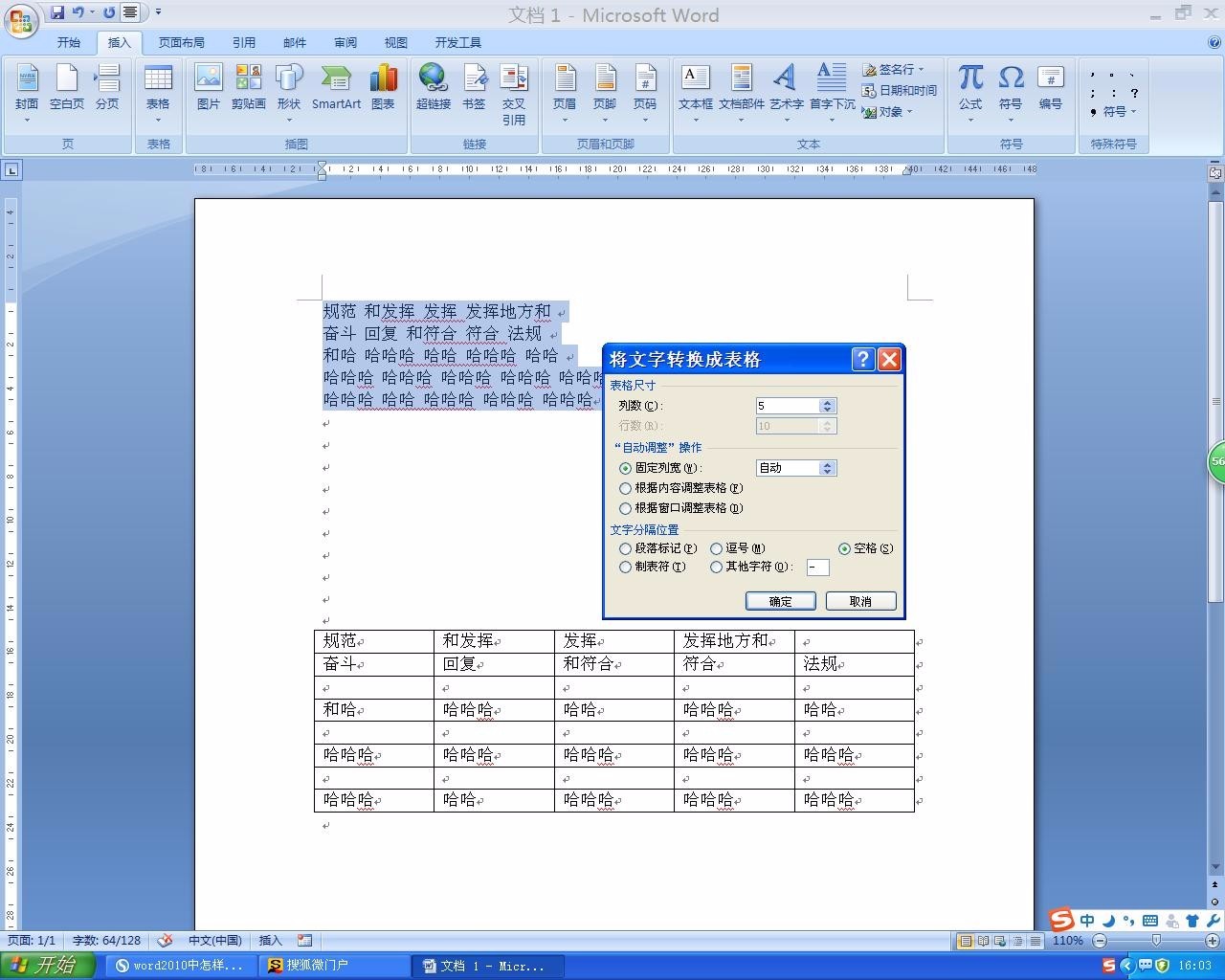
Task: Choose 根据内容调整表格 option
Action: 626,489
